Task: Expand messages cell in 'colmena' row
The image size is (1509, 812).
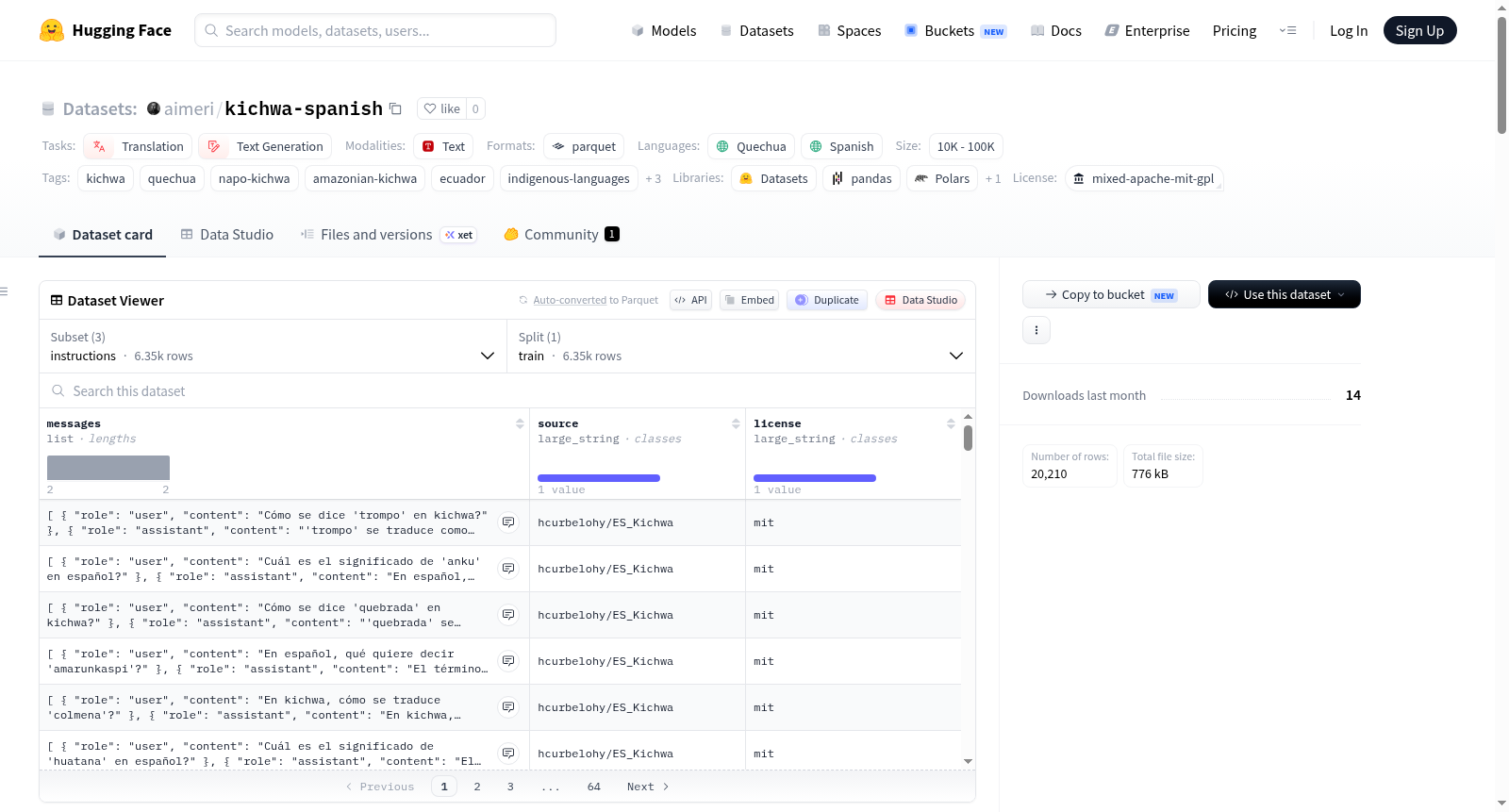Action: pos(508,707)
